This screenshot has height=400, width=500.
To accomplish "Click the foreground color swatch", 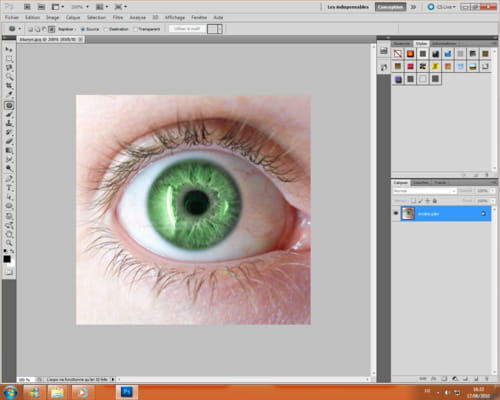I will (7, 259).
